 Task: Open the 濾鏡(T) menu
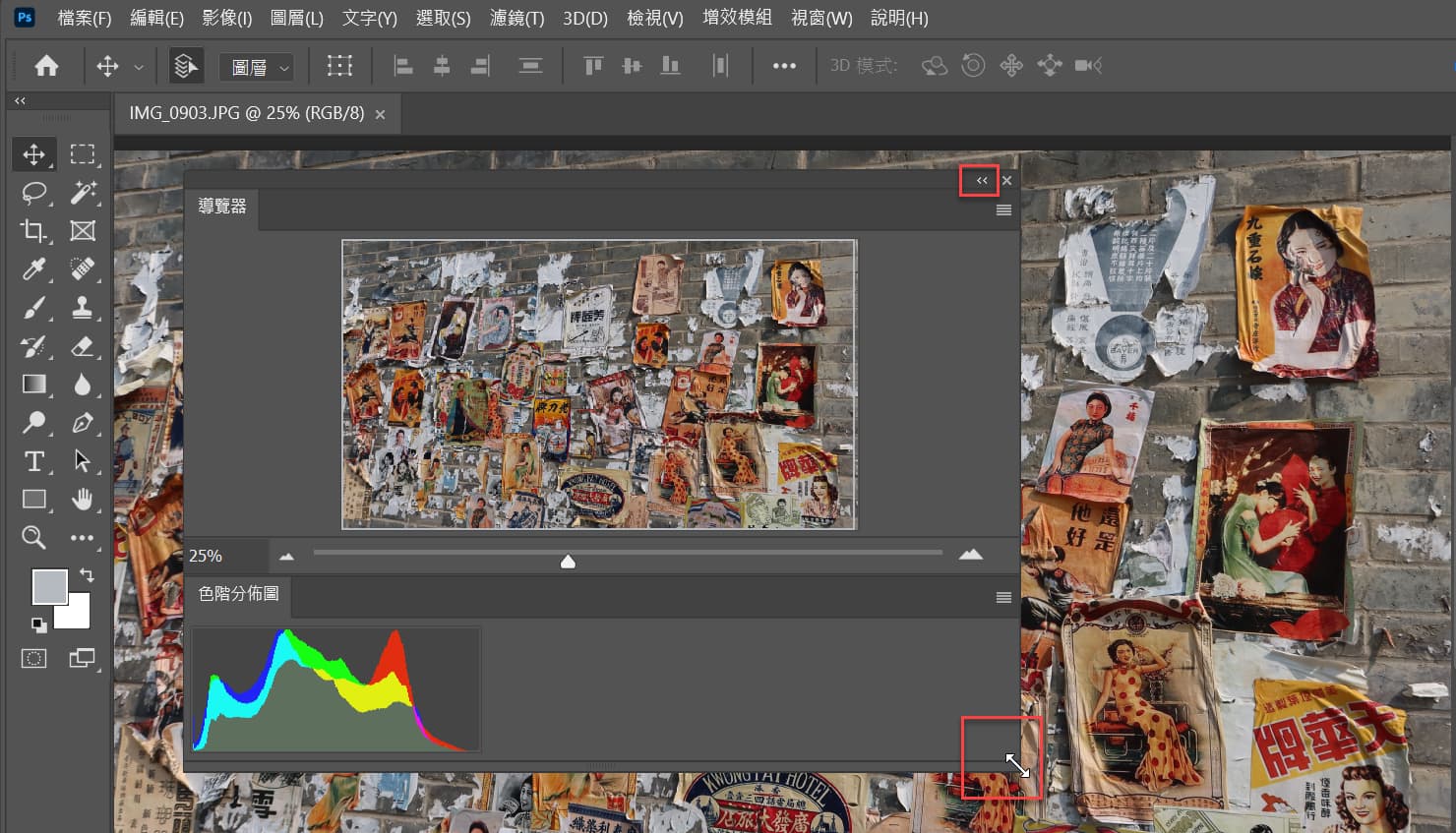[x=516, y=18]
